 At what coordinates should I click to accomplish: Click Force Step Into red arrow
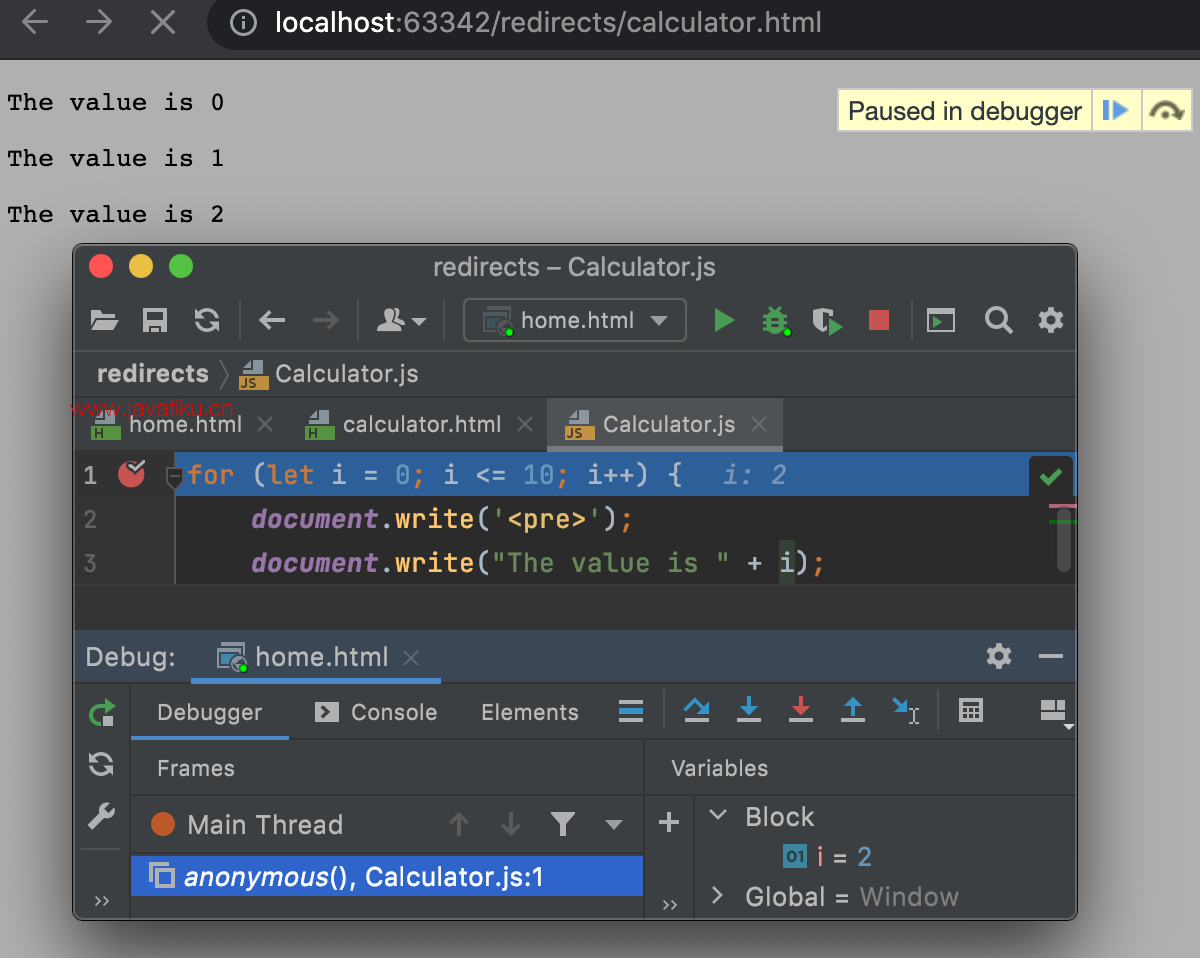click(801, 711)
